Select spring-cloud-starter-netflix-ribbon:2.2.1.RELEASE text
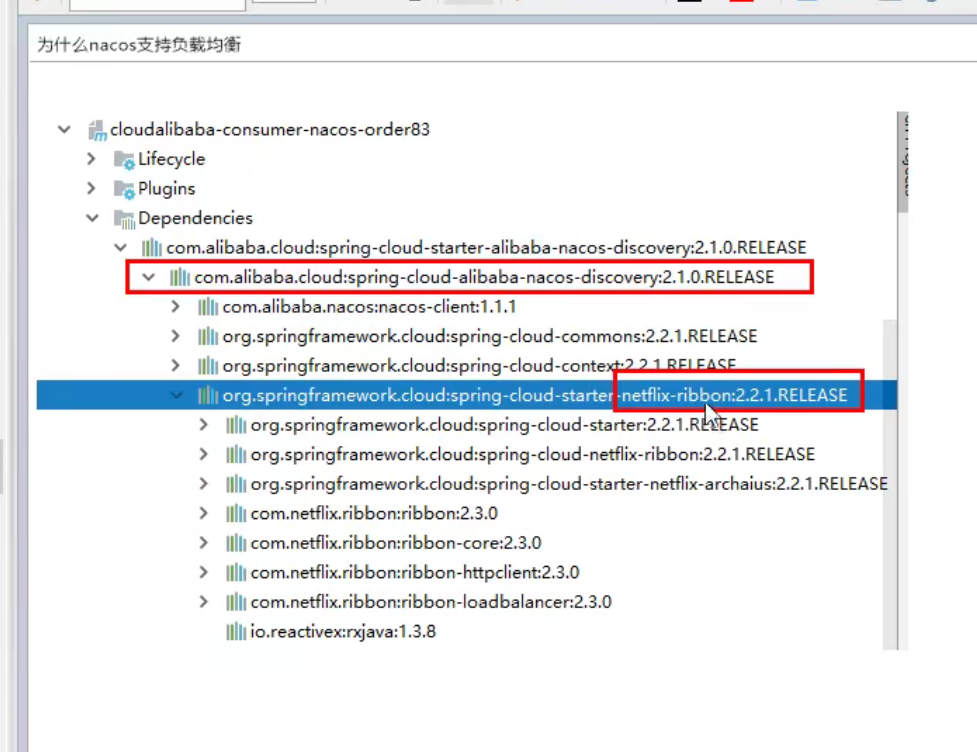The height and width of the screenshot is (752, 977). click(x=535, y=396)
